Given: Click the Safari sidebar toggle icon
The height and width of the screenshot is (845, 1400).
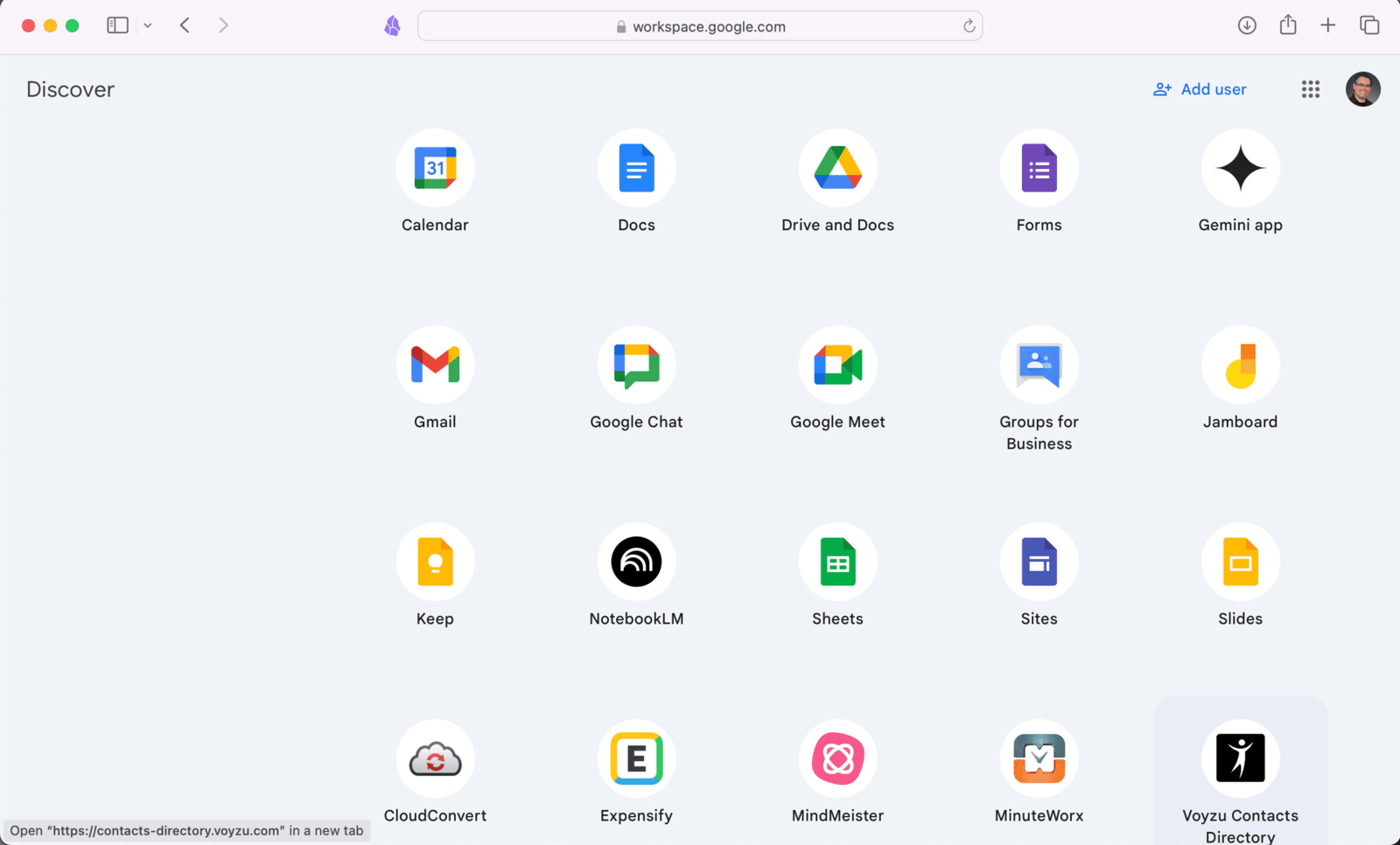Looking at the screenshot, I should pyautogui.click(x=117, y=25).
